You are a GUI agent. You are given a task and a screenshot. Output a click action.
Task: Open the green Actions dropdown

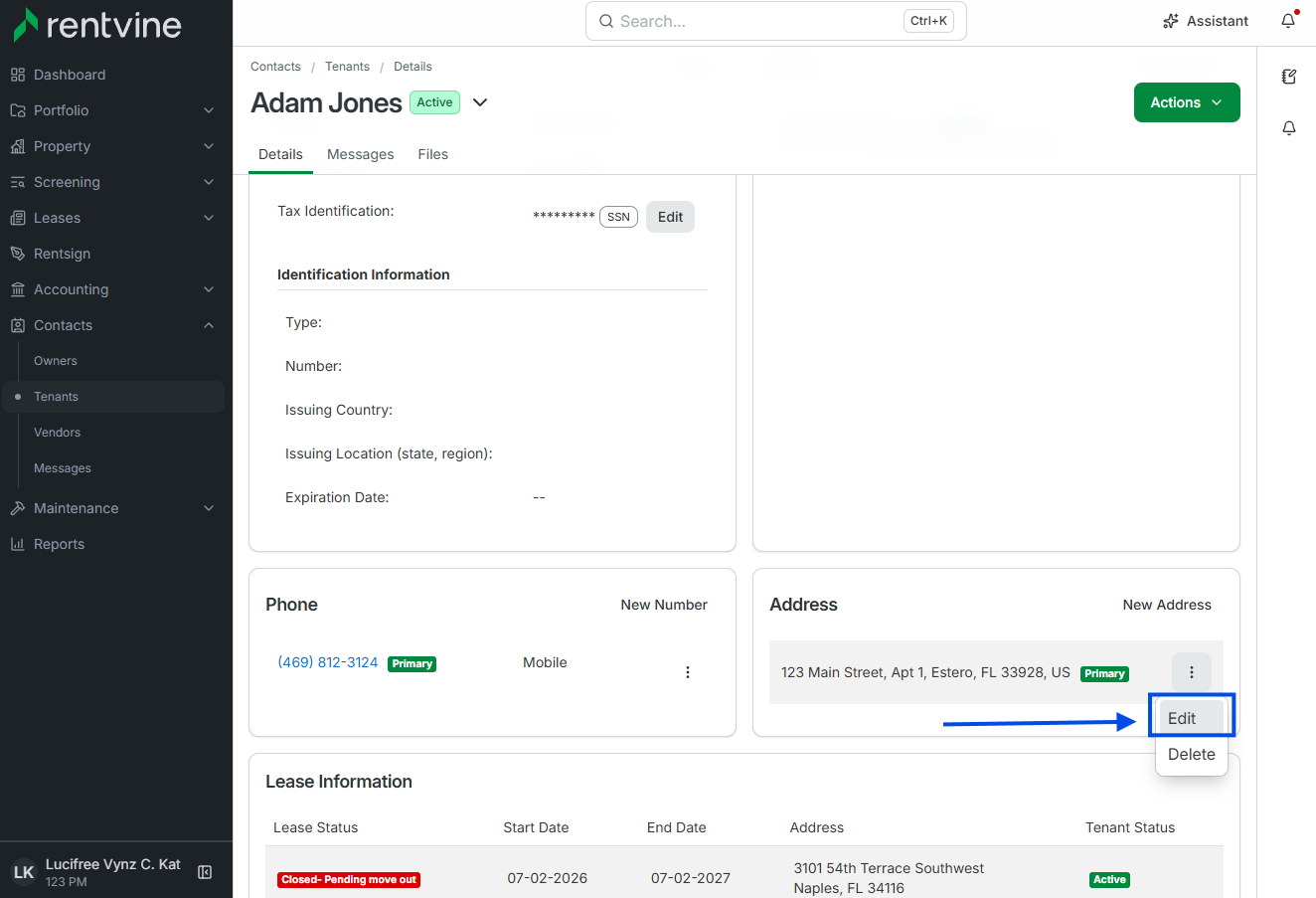coord(1187,102)
